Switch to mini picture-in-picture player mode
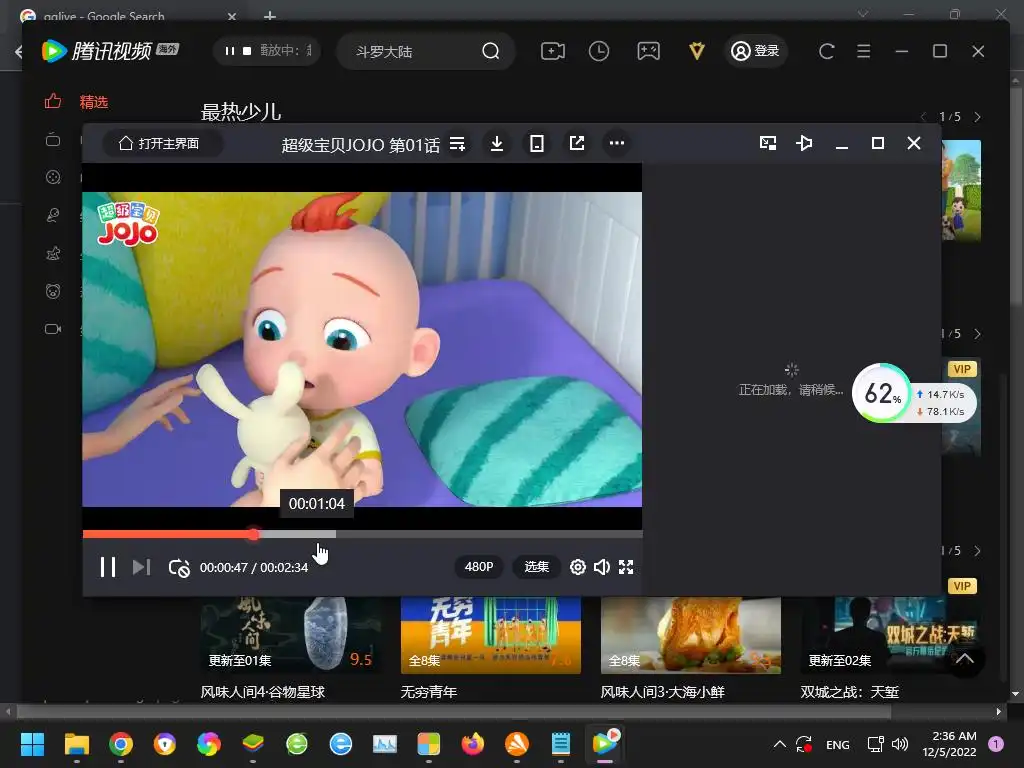Screen dimensions: 1024x768 point(768,143)
